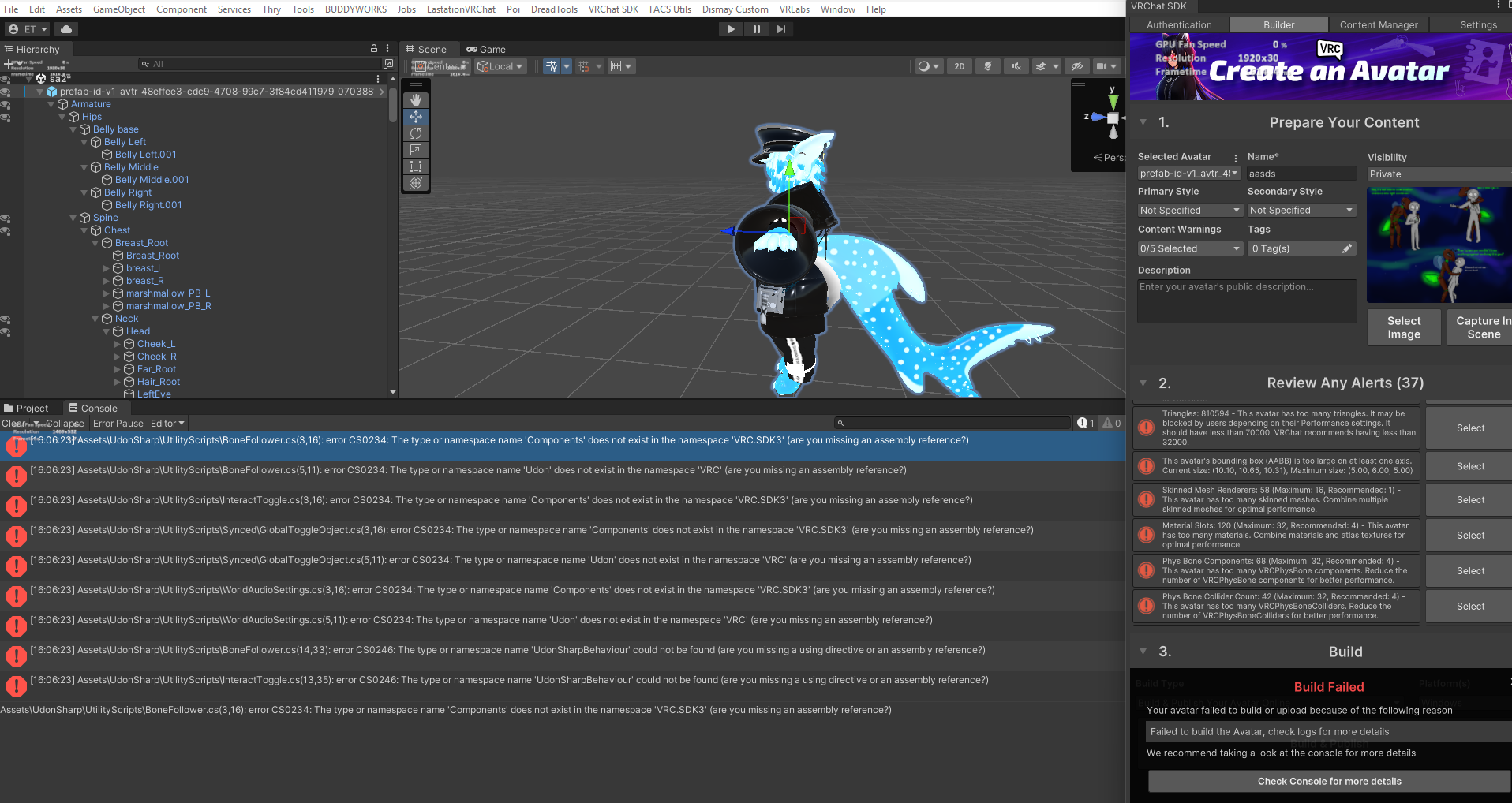The height and width of the screenshot is (803, 1512).
Task: Toggle 2D view mode
Action: [x=960, y=66]
